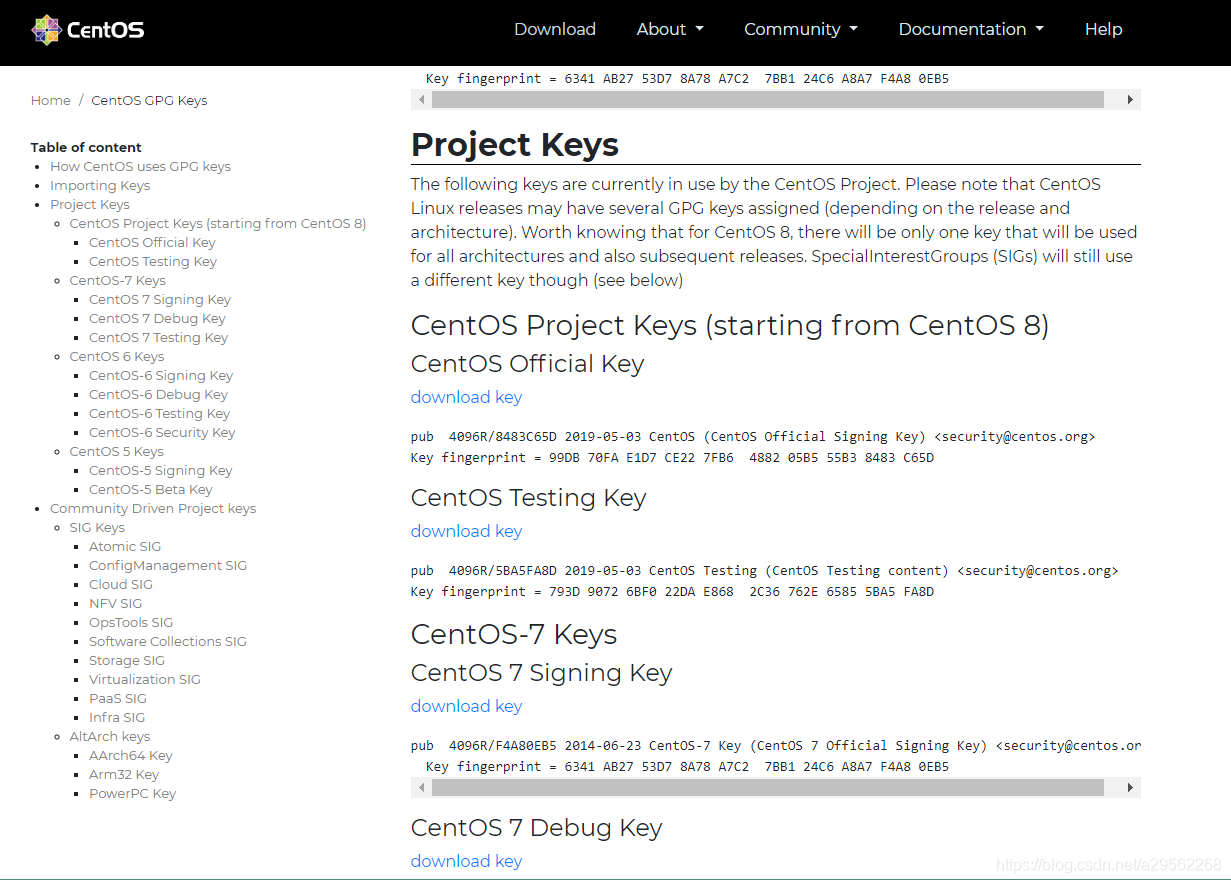
Task: Click fingerprint line ending 5BA5 FA8D
Action: pos(672,592)
